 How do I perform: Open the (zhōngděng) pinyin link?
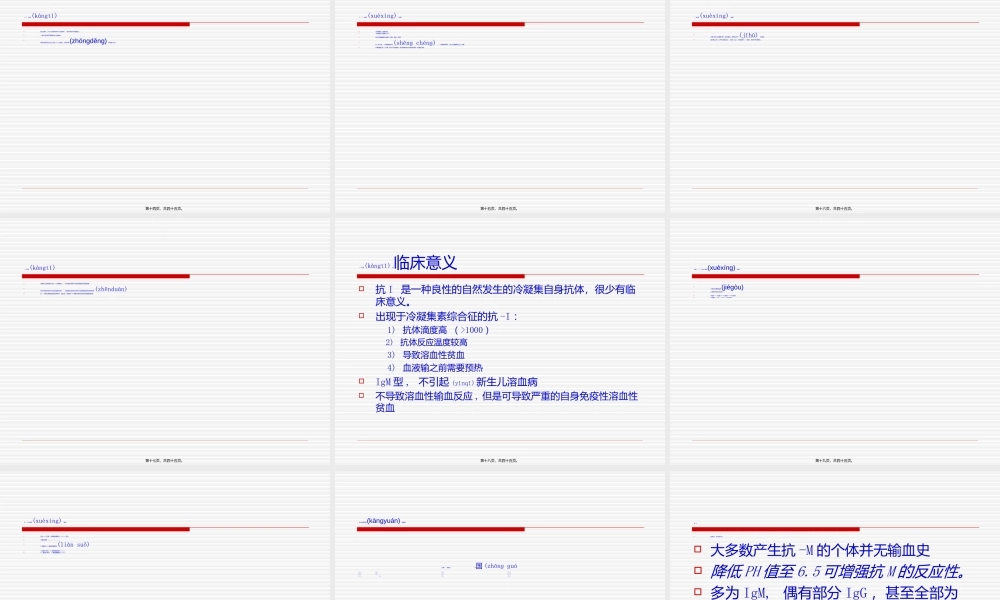point(87,41)
